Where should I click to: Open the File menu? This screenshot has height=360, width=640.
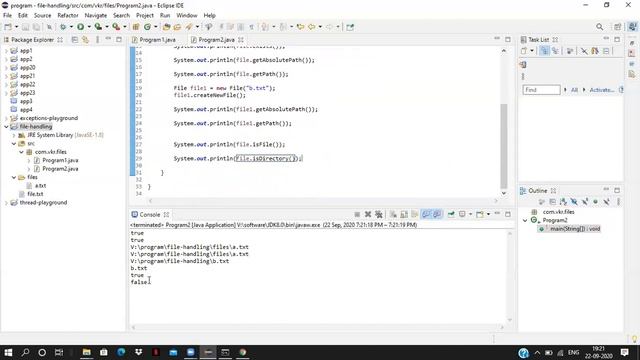pos(7,16)
